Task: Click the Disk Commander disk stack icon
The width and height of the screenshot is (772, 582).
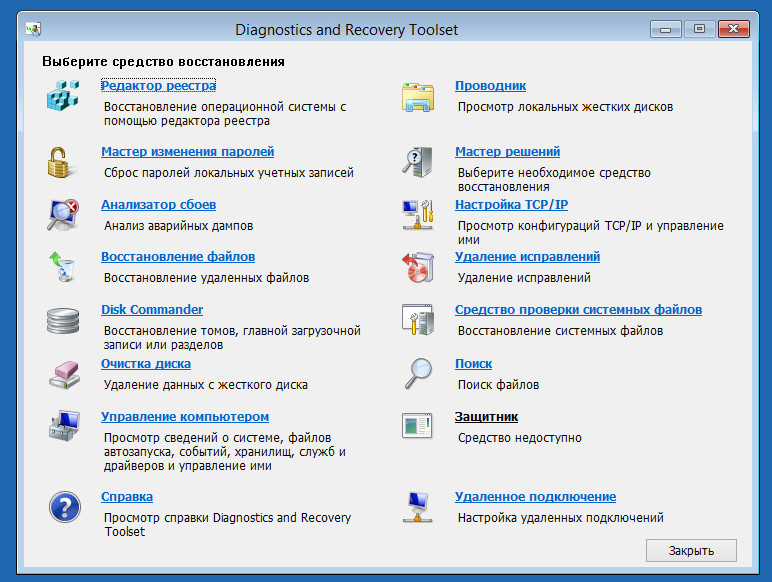Action: click(63, 321)
